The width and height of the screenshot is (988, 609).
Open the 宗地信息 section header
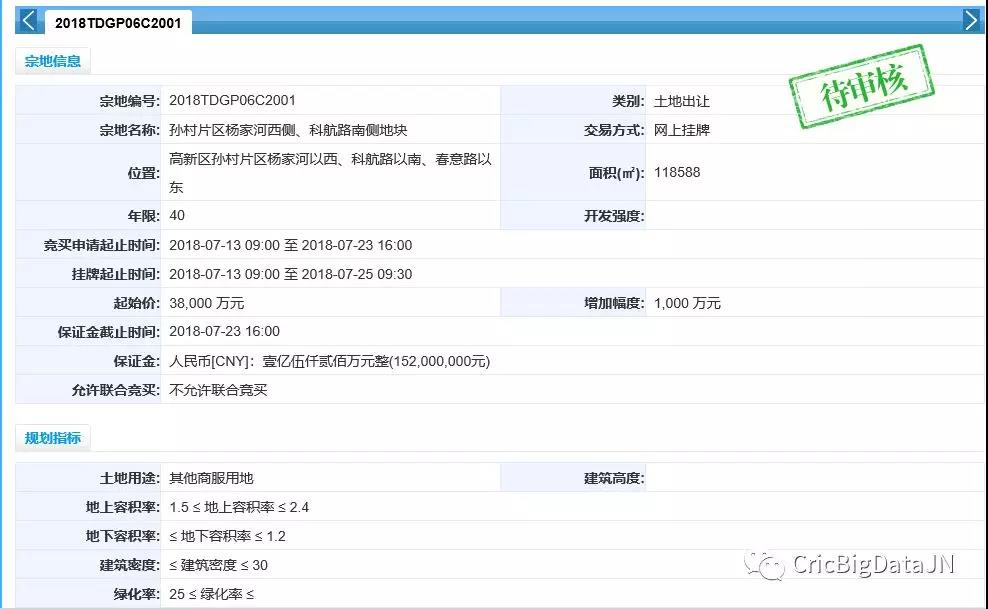point(53,61)
